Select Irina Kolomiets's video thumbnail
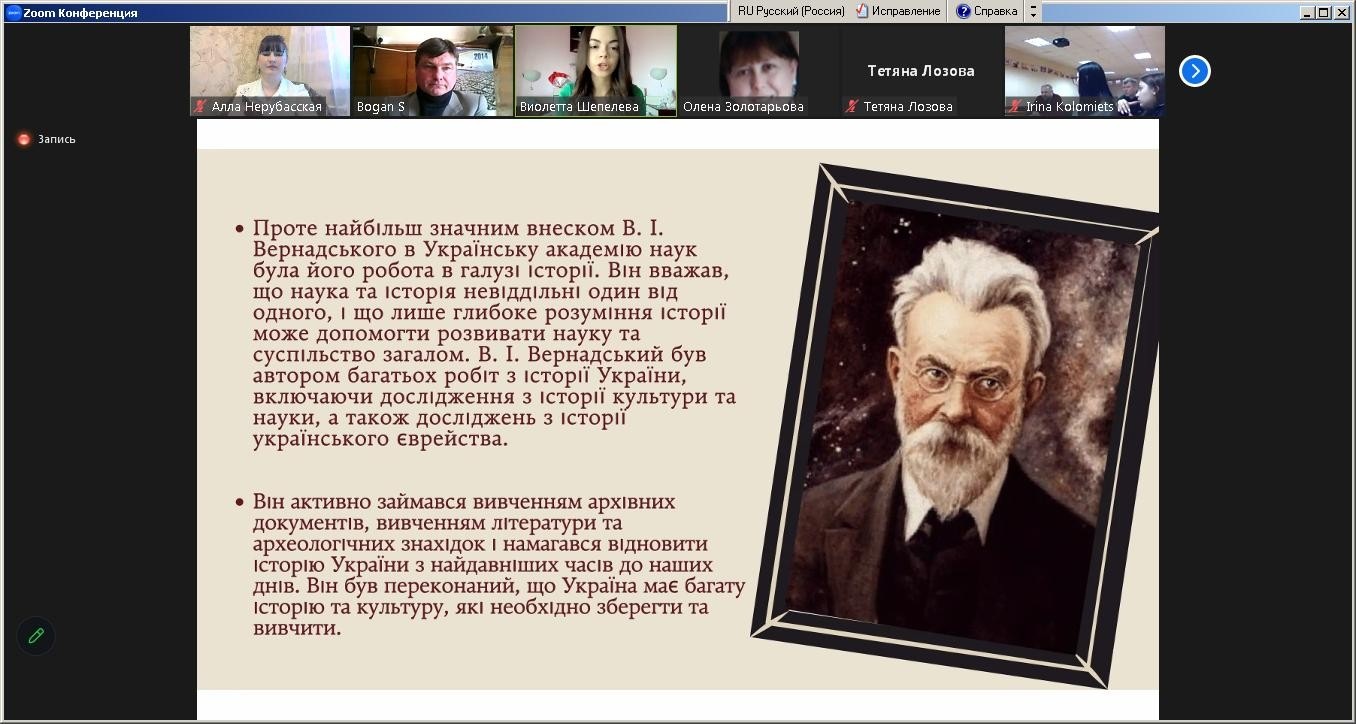The width and height of the screenshot is (1356, 724). click(1085, 71)
